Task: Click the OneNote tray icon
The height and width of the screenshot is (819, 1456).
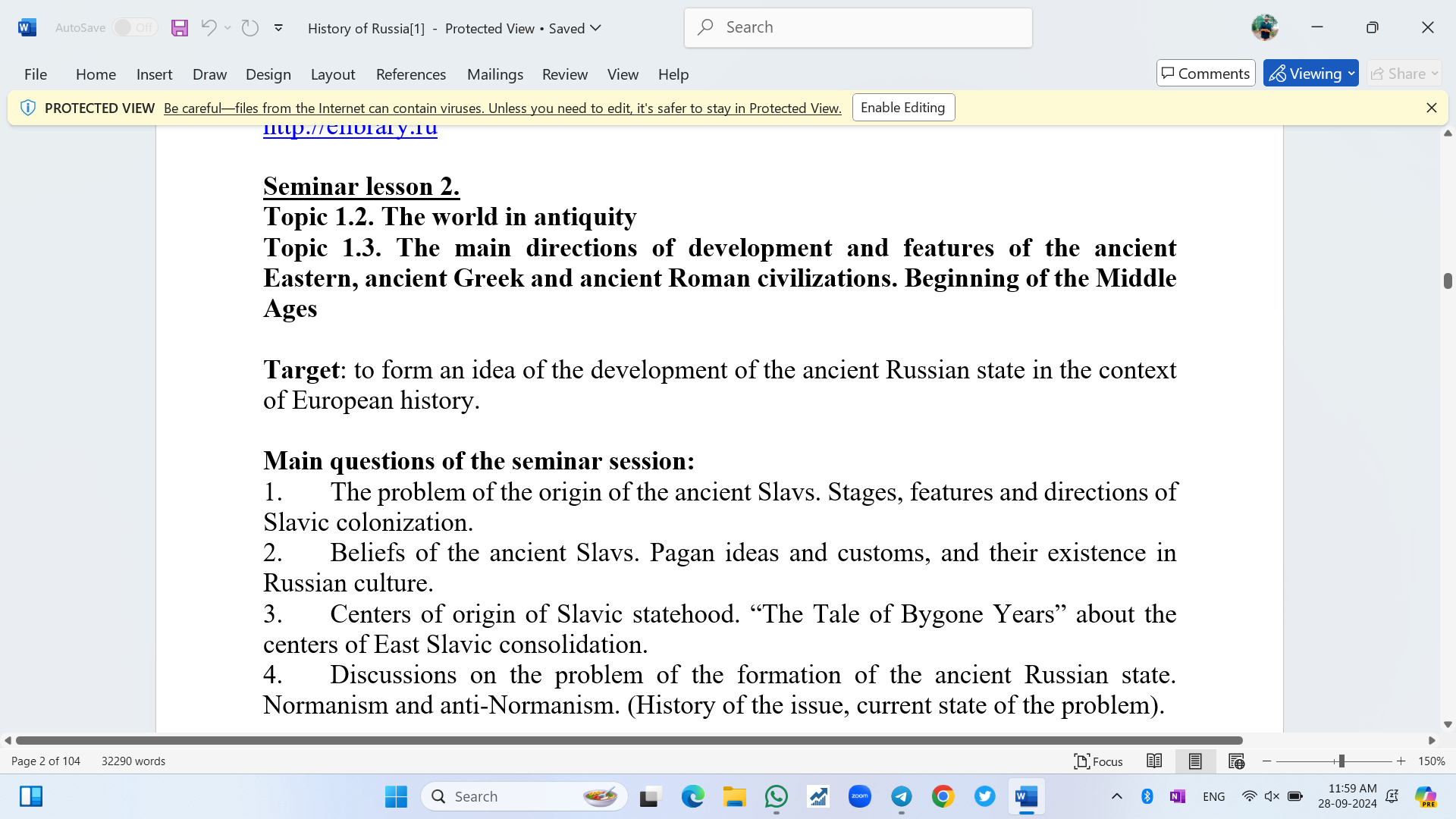Action: coord(1177,796)
